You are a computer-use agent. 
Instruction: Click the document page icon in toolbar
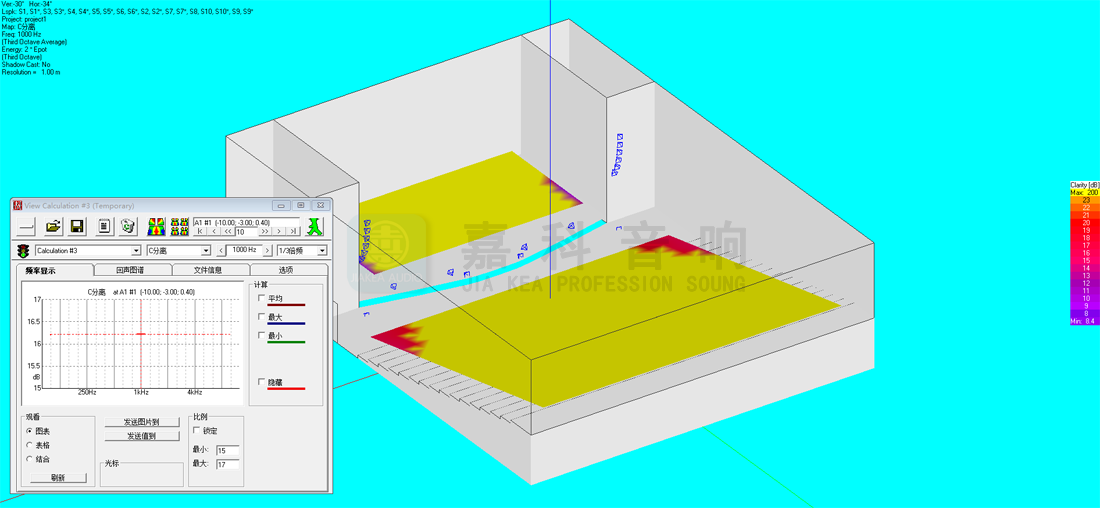point(104,227)
